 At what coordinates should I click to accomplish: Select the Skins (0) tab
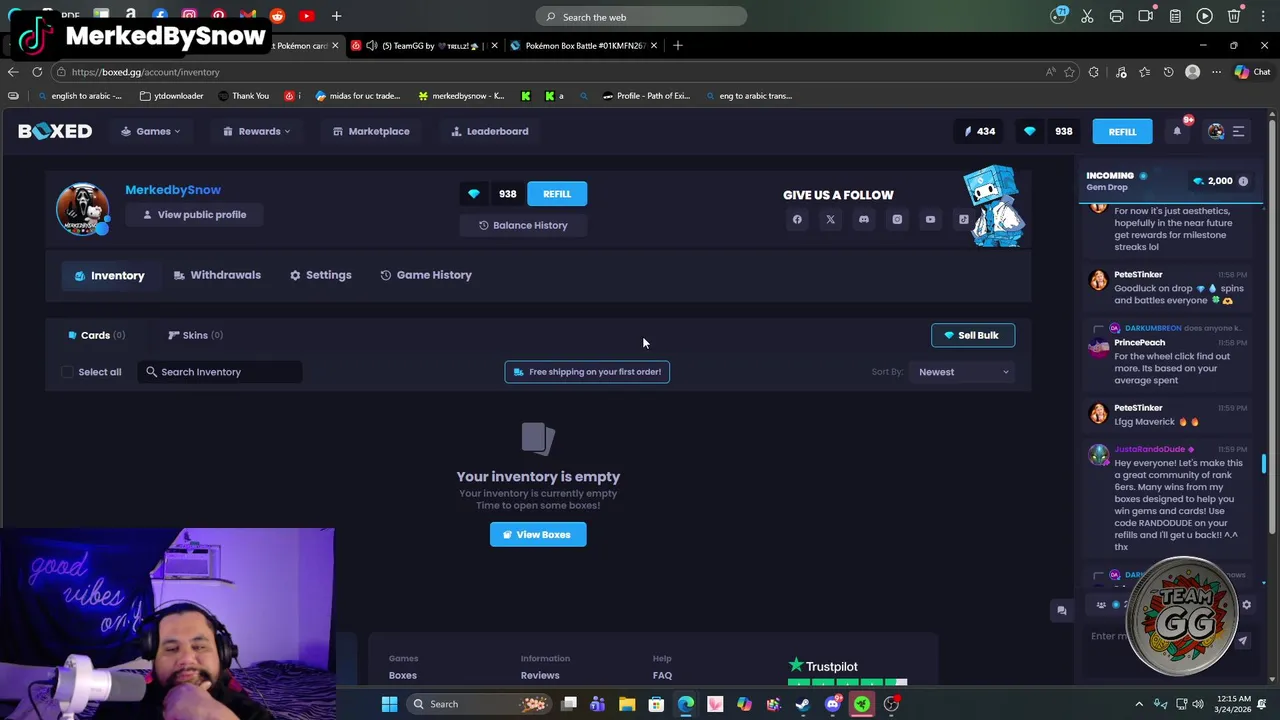pos(195,335)
